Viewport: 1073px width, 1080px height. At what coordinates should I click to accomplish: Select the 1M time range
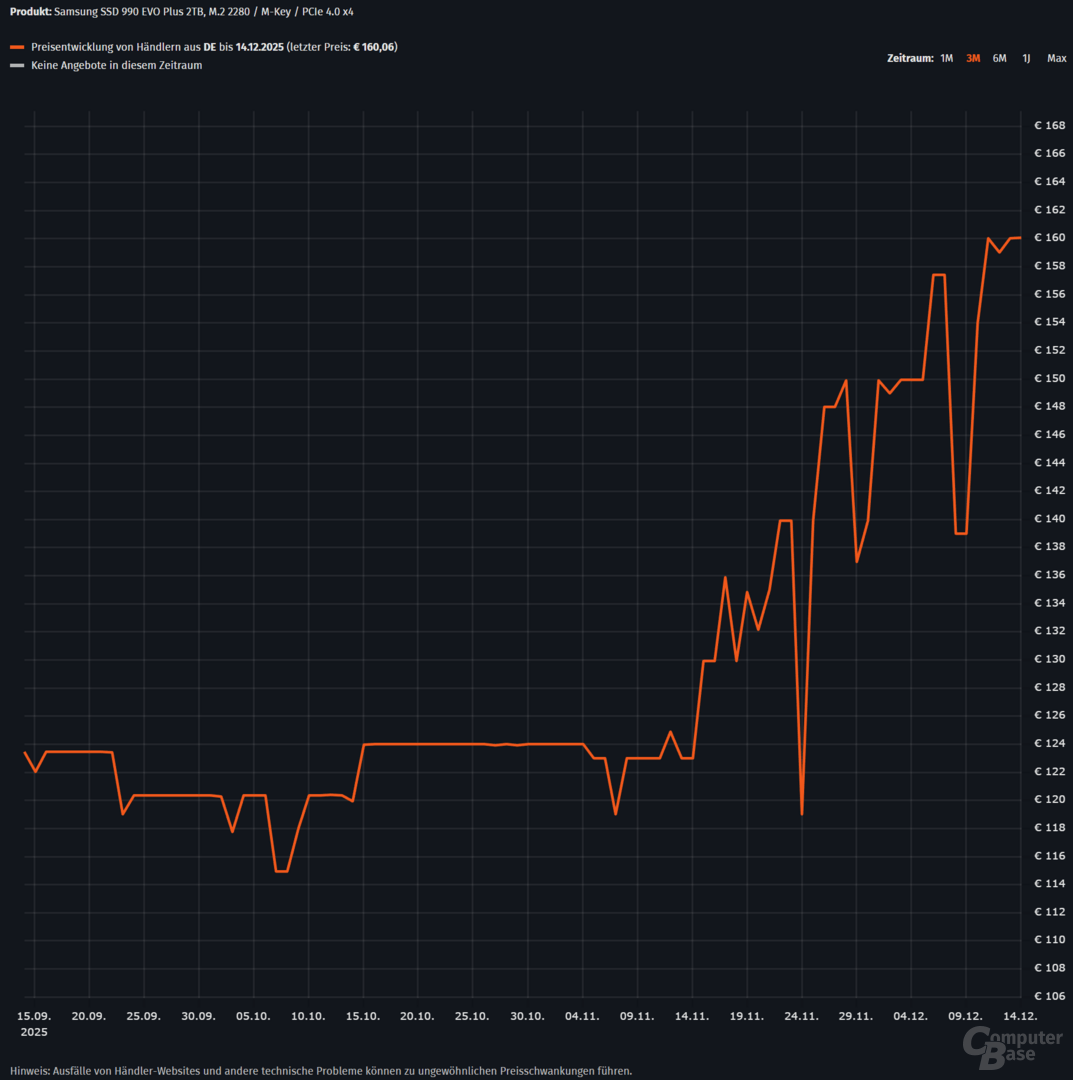point(946,58)
